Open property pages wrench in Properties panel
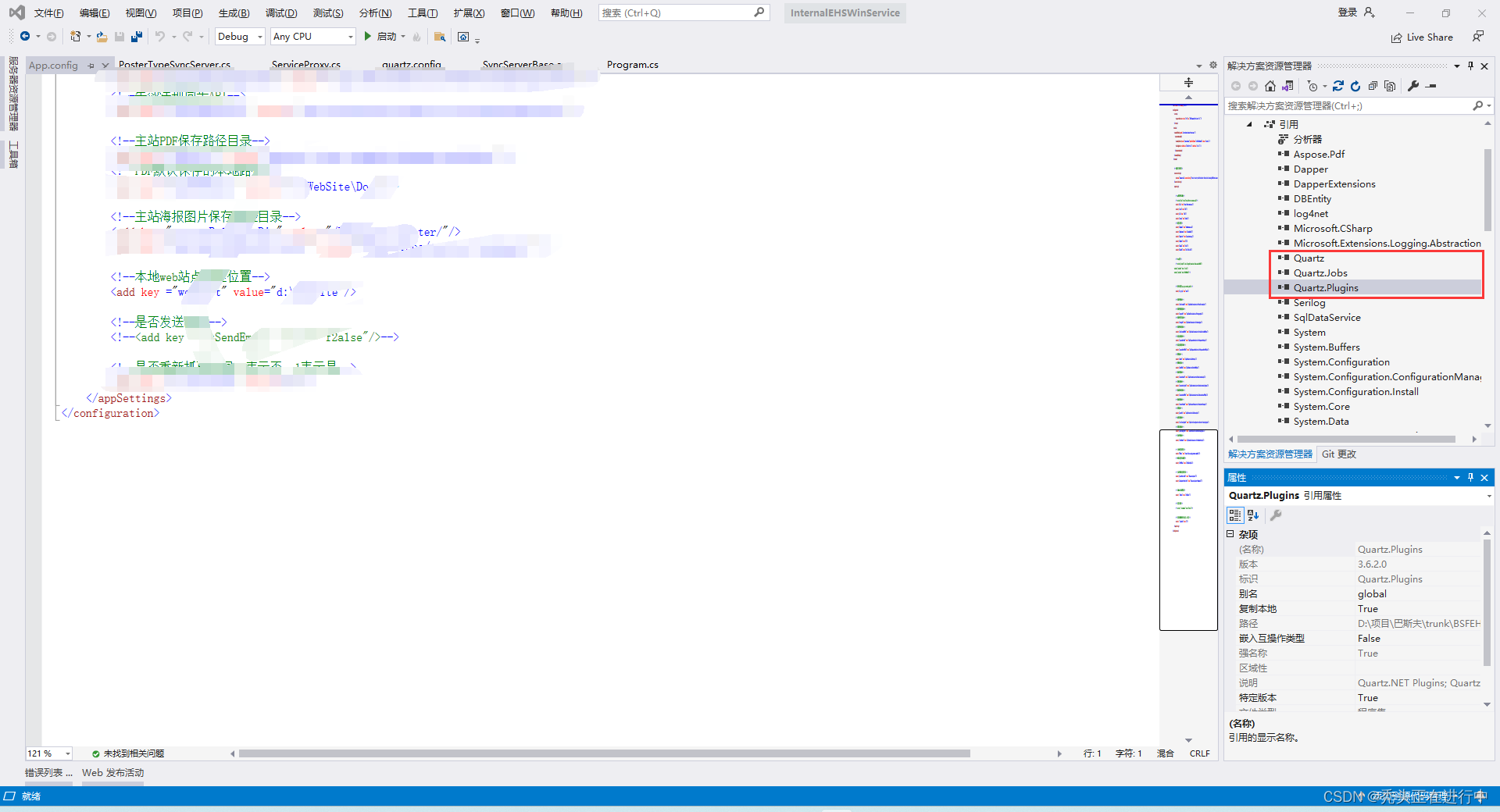Screen dimensions: 1500x812 (x=1276, y=515)
